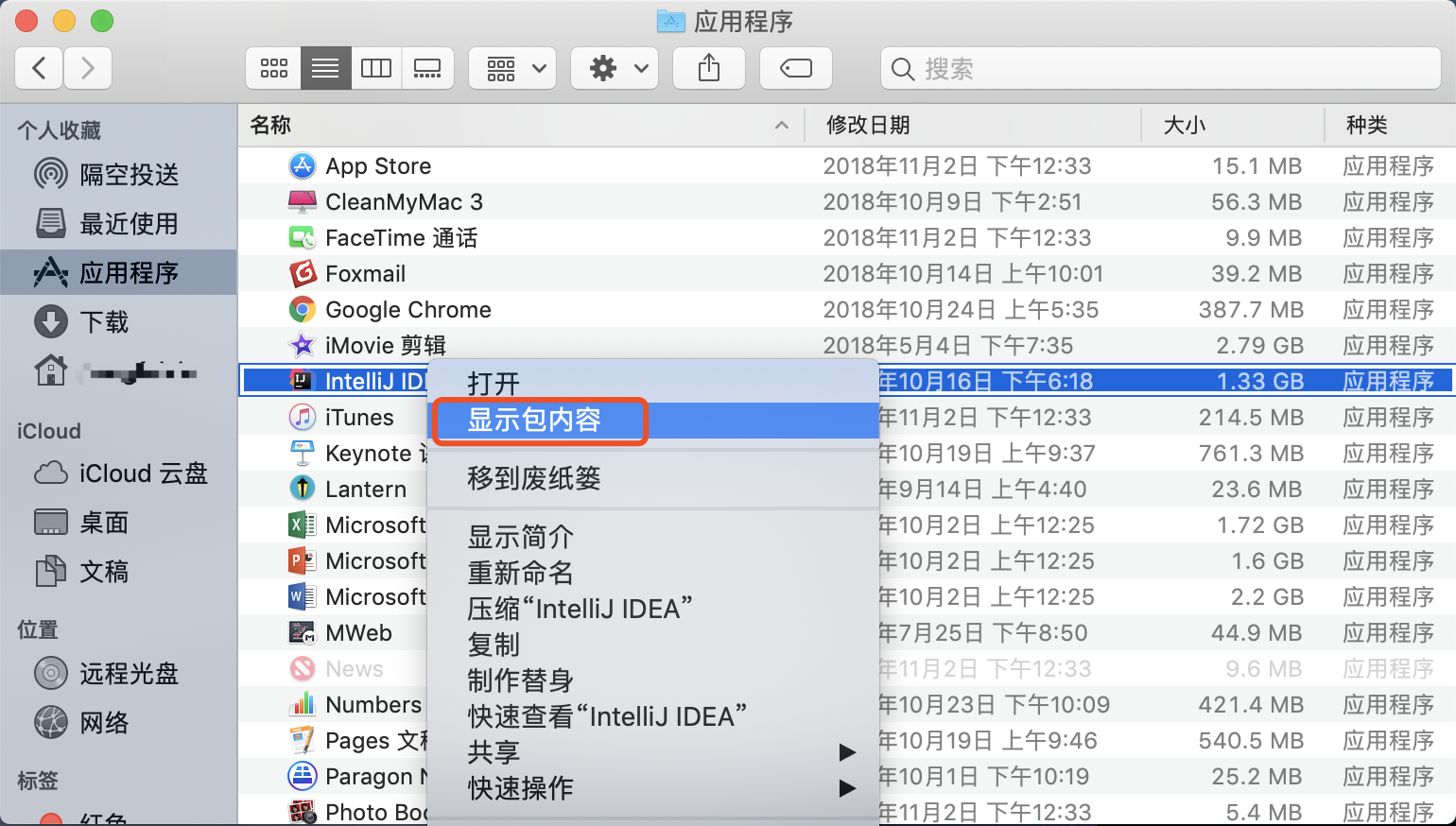Select the Photo Booth app icon
This screenshot has width=1456, height=826.
tap(302, 812)
